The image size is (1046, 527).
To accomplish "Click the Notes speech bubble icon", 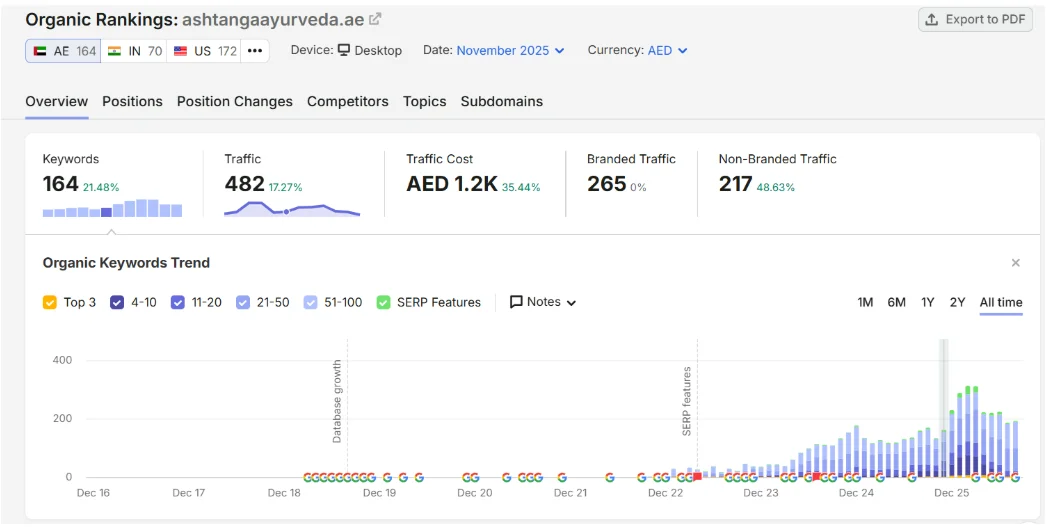I will [x=516, y=302].
